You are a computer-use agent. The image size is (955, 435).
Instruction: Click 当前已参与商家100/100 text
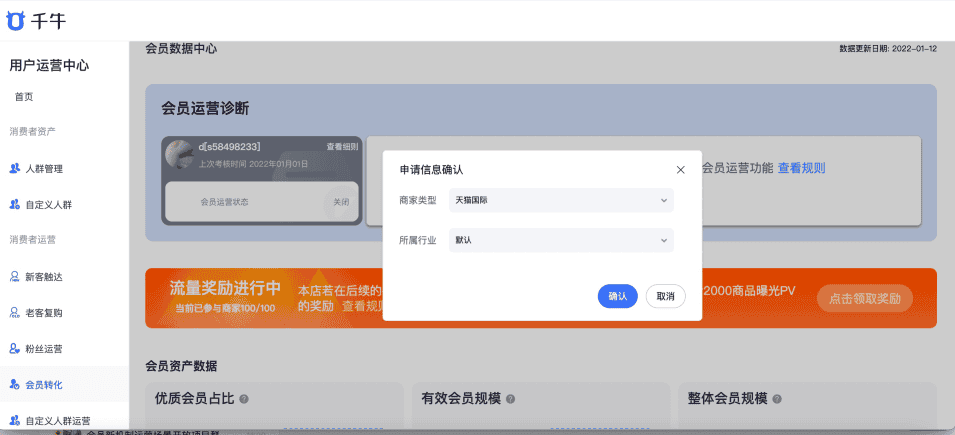tap(225, 308)
